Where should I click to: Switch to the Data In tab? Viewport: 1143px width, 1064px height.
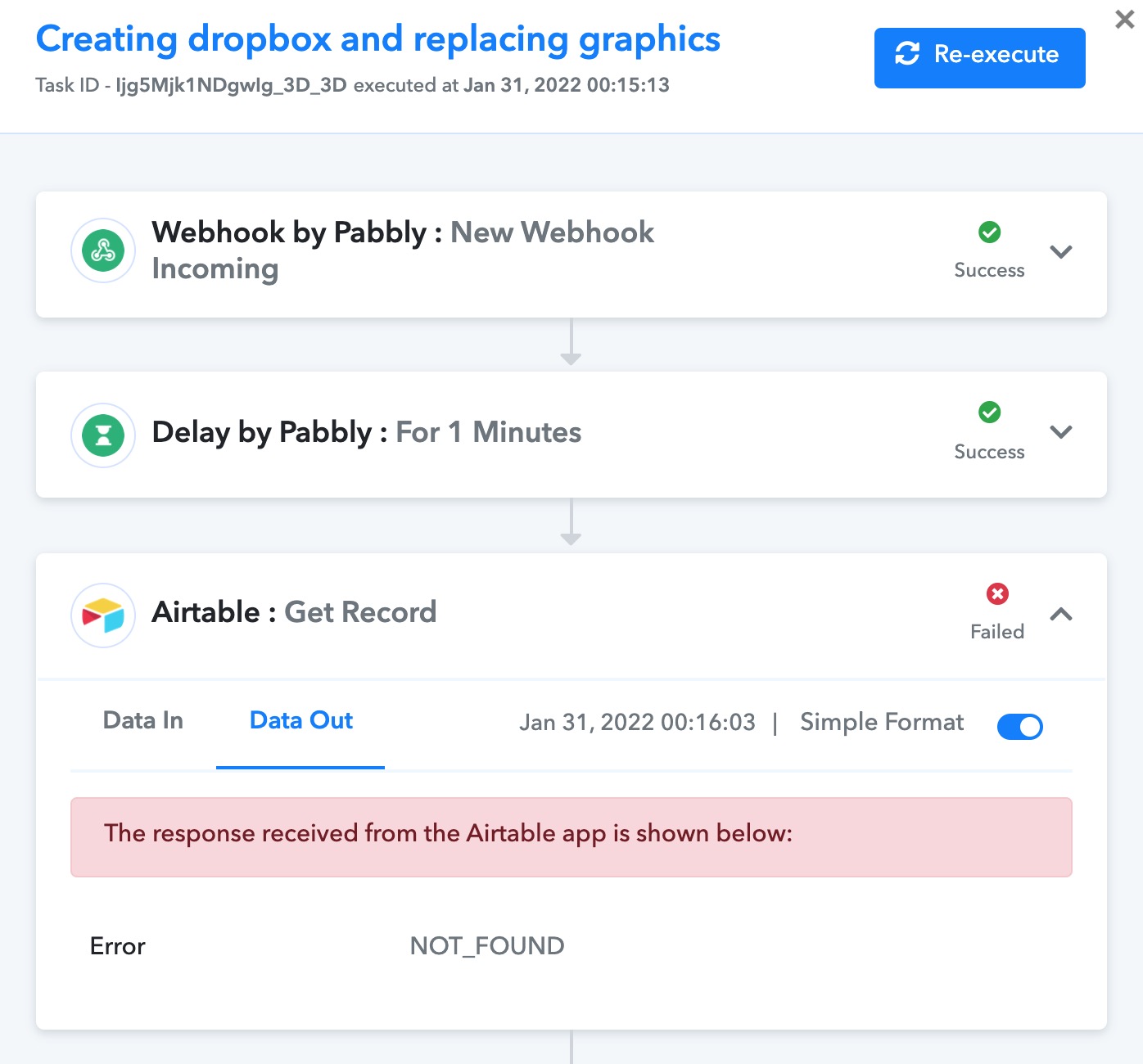(x=143, y=720)
